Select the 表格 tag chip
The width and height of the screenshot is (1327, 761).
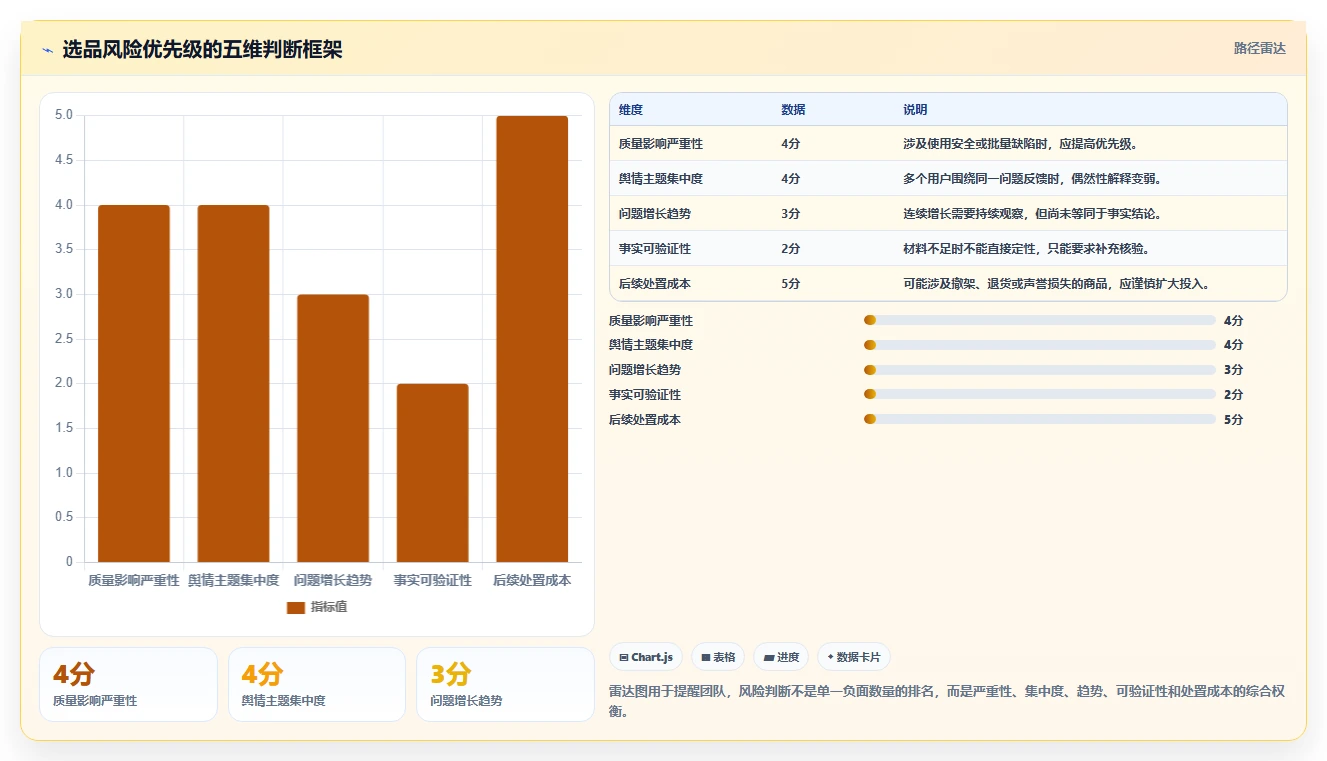click(718, 657)
